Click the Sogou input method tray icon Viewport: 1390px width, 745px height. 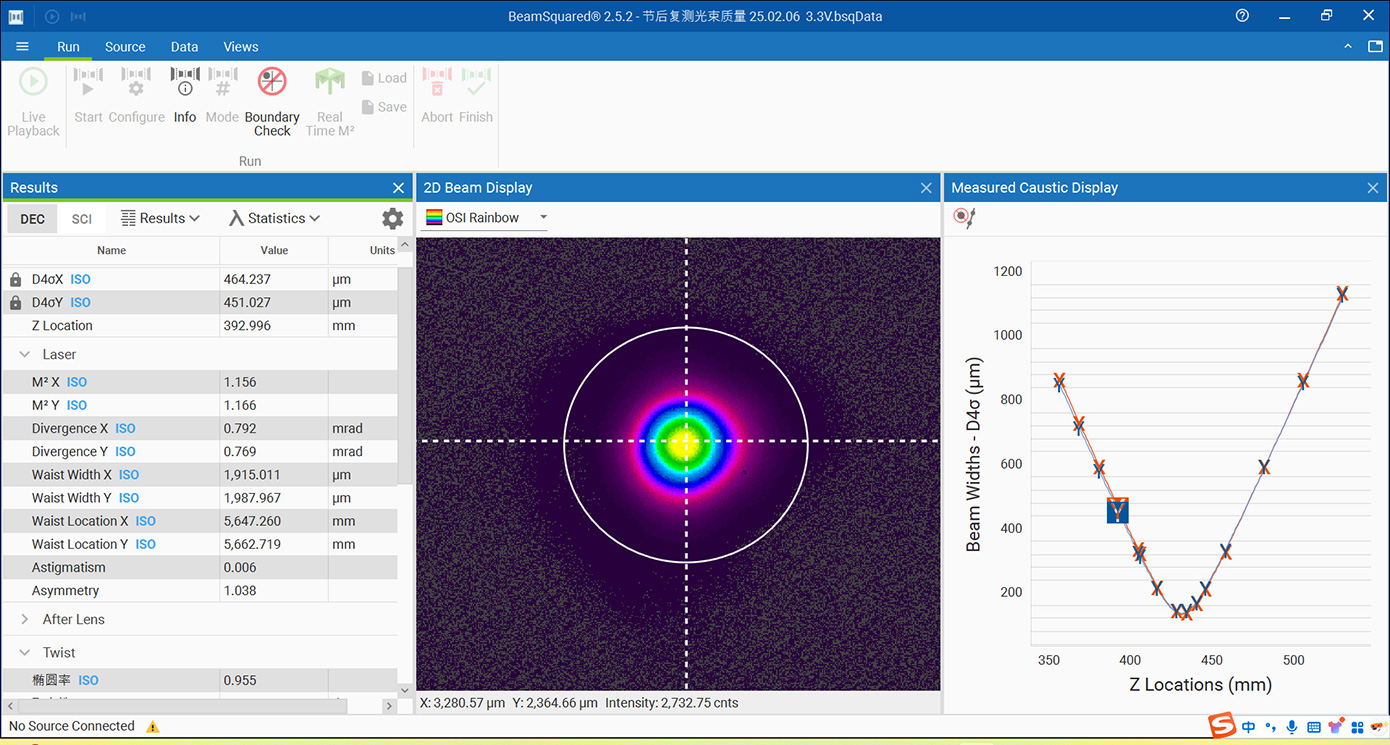tap(1220, 726)
